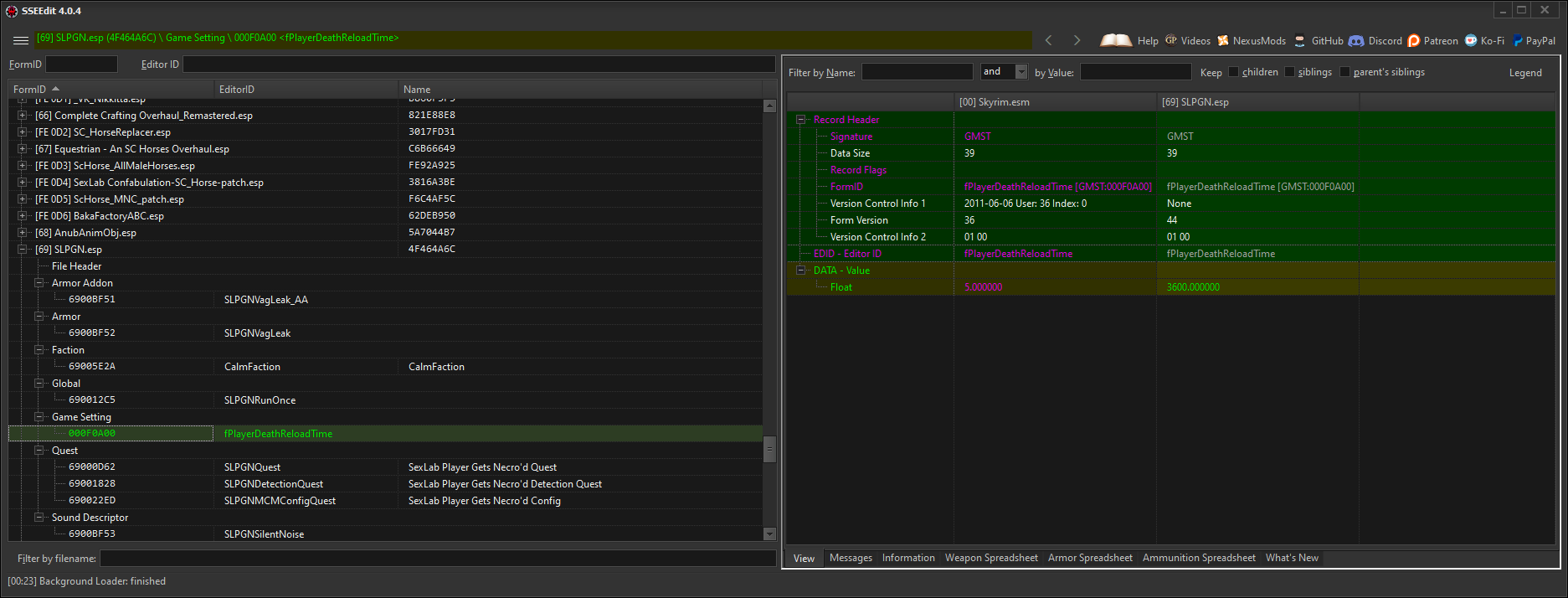Switch to the Information tab
Screen dimensions: 1568x598
click(908, 558)
